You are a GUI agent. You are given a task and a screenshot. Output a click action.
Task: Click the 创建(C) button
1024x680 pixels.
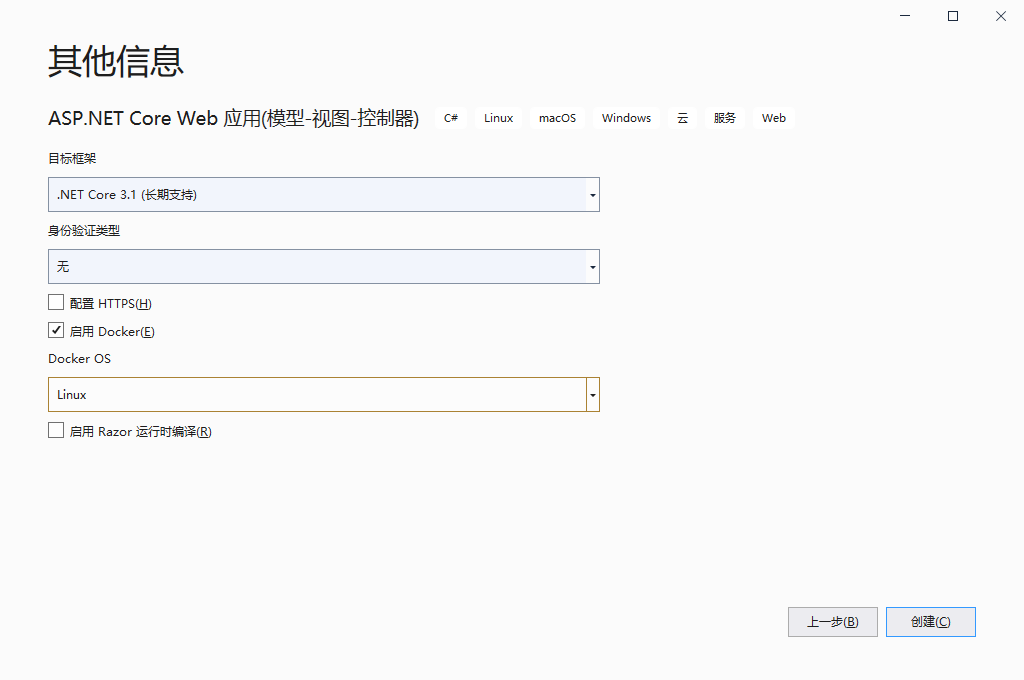coord(931,622)
